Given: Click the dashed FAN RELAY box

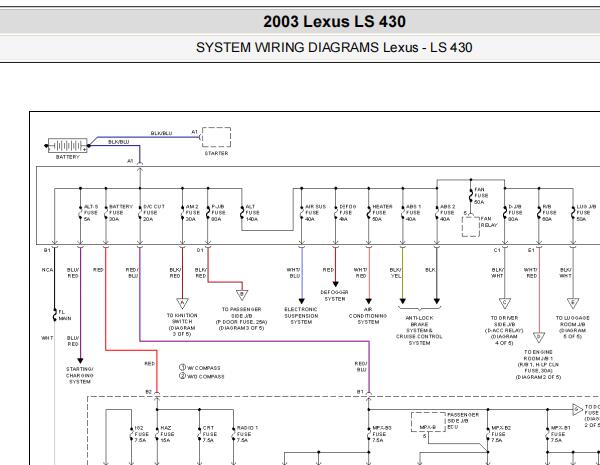Looking at the screenshot, I should coord(471,226).
